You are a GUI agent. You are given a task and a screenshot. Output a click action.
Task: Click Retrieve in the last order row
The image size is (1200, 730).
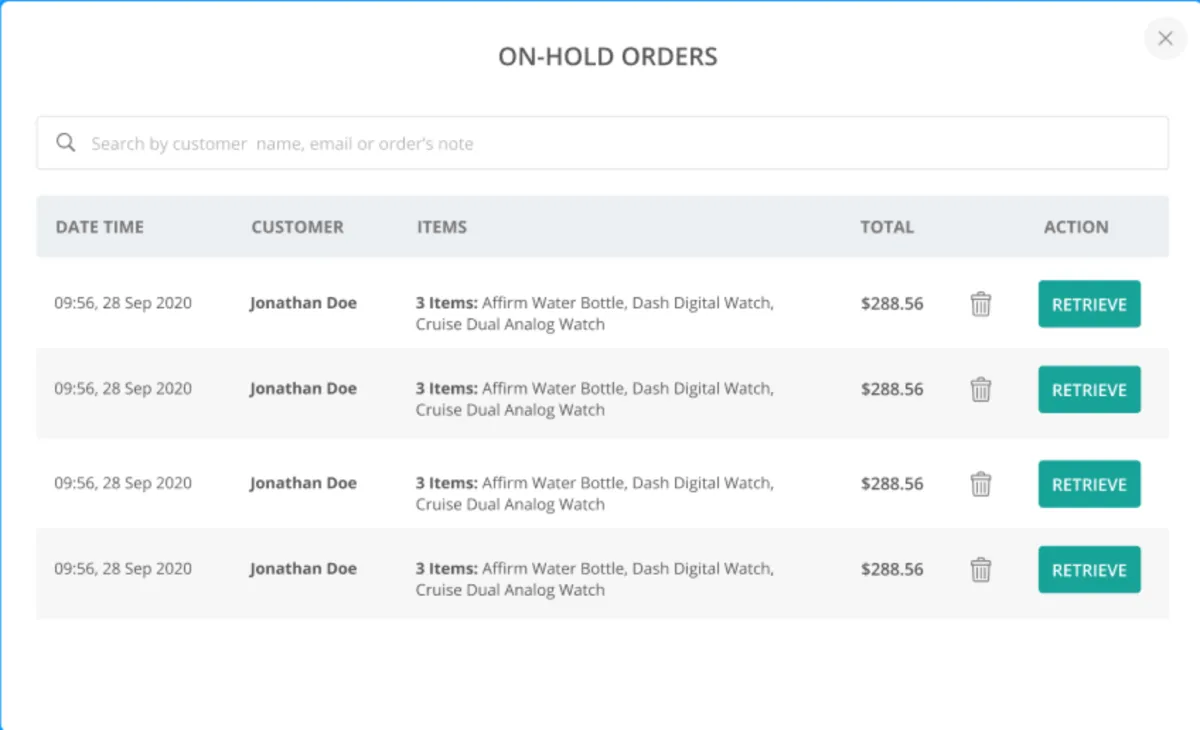tap(1089, 570)
